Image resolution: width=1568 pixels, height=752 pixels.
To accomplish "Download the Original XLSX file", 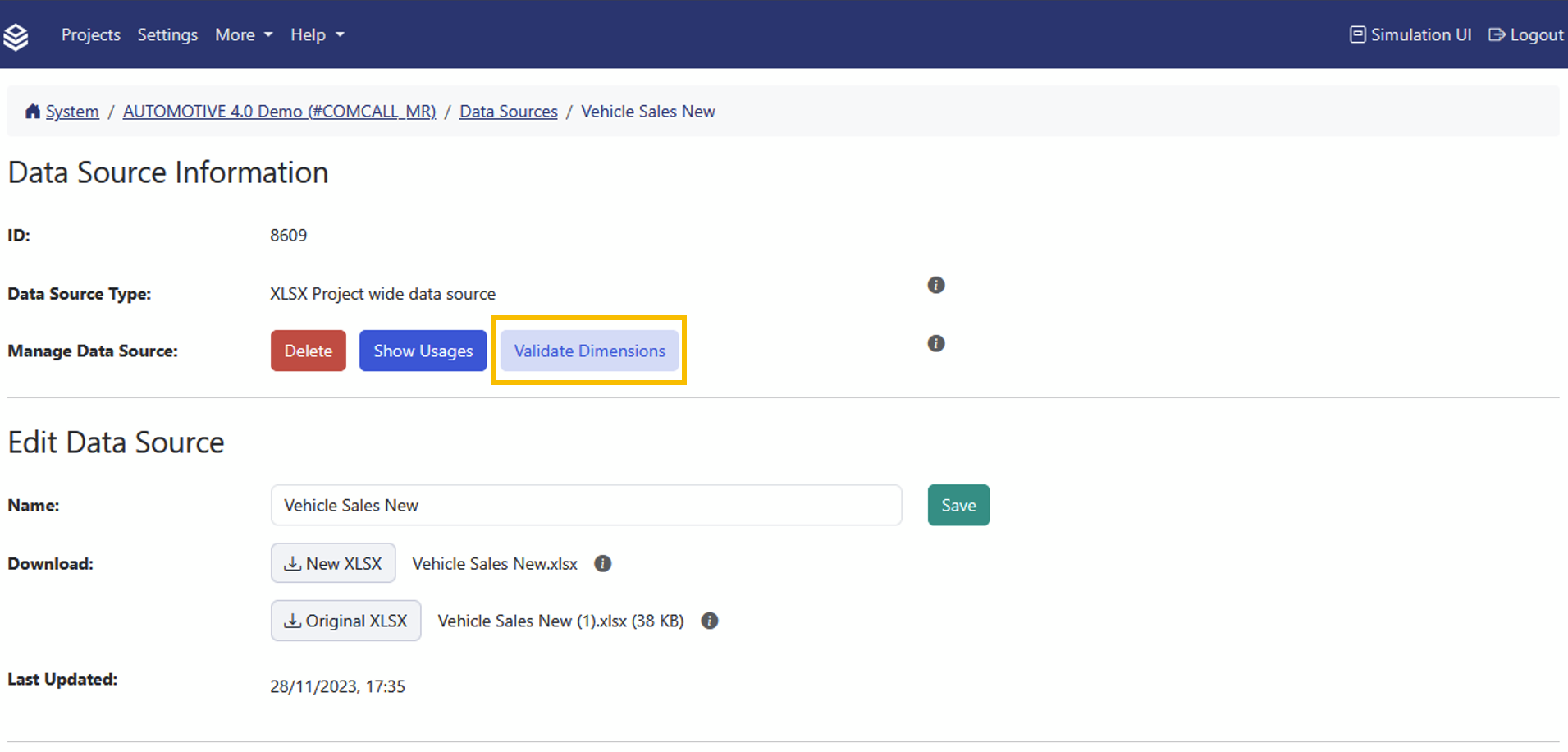I will [x=345, y=621].
